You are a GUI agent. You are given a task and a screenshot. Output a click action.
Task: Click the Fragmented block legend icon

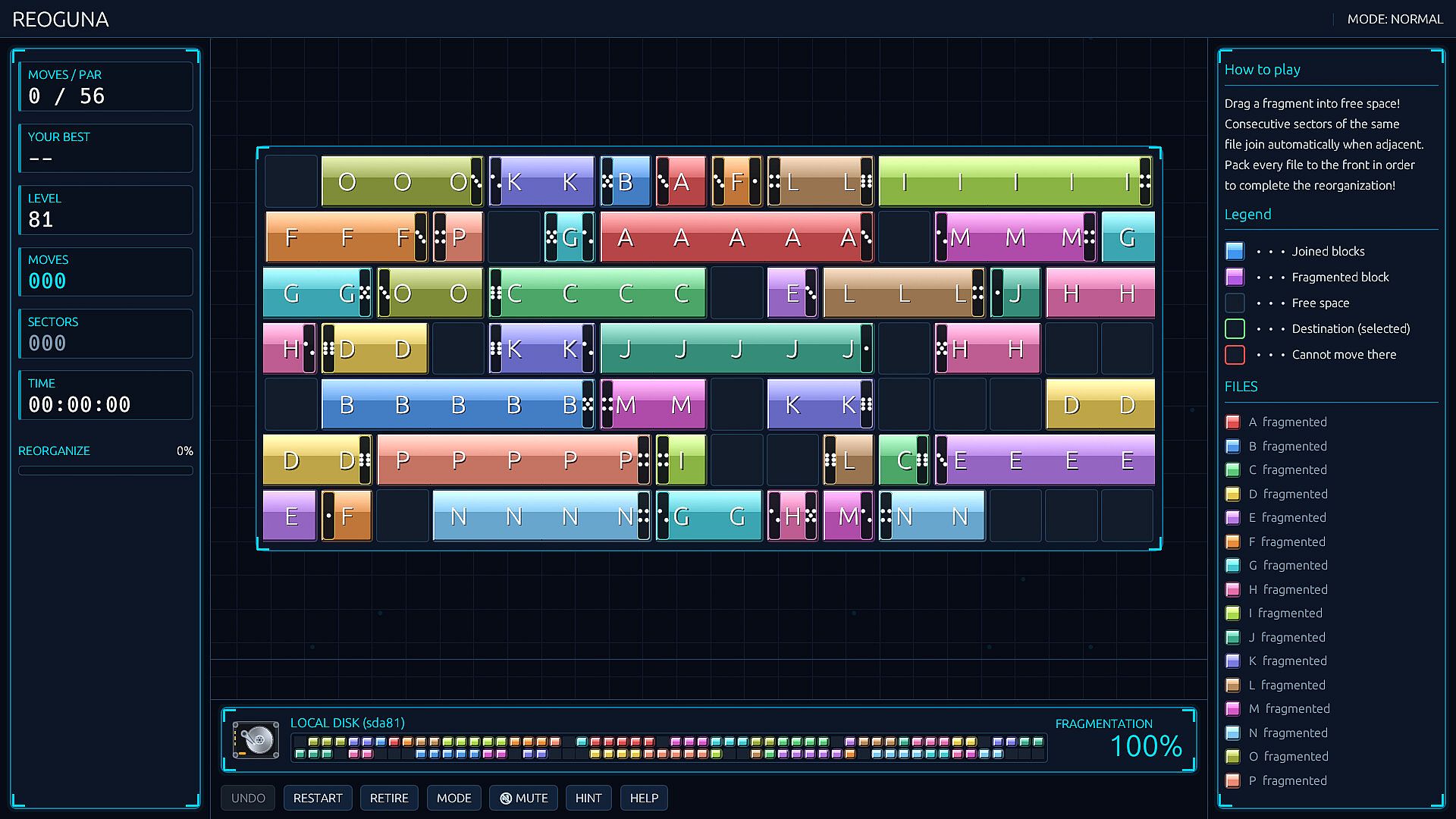click(x=1235, y=277)
